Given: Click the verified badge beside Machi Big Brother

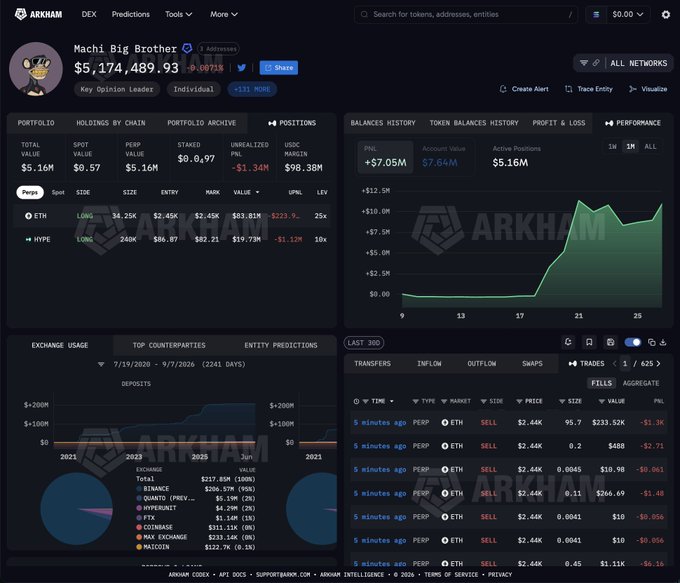Looking at the screenshot, I should point(187,48).
